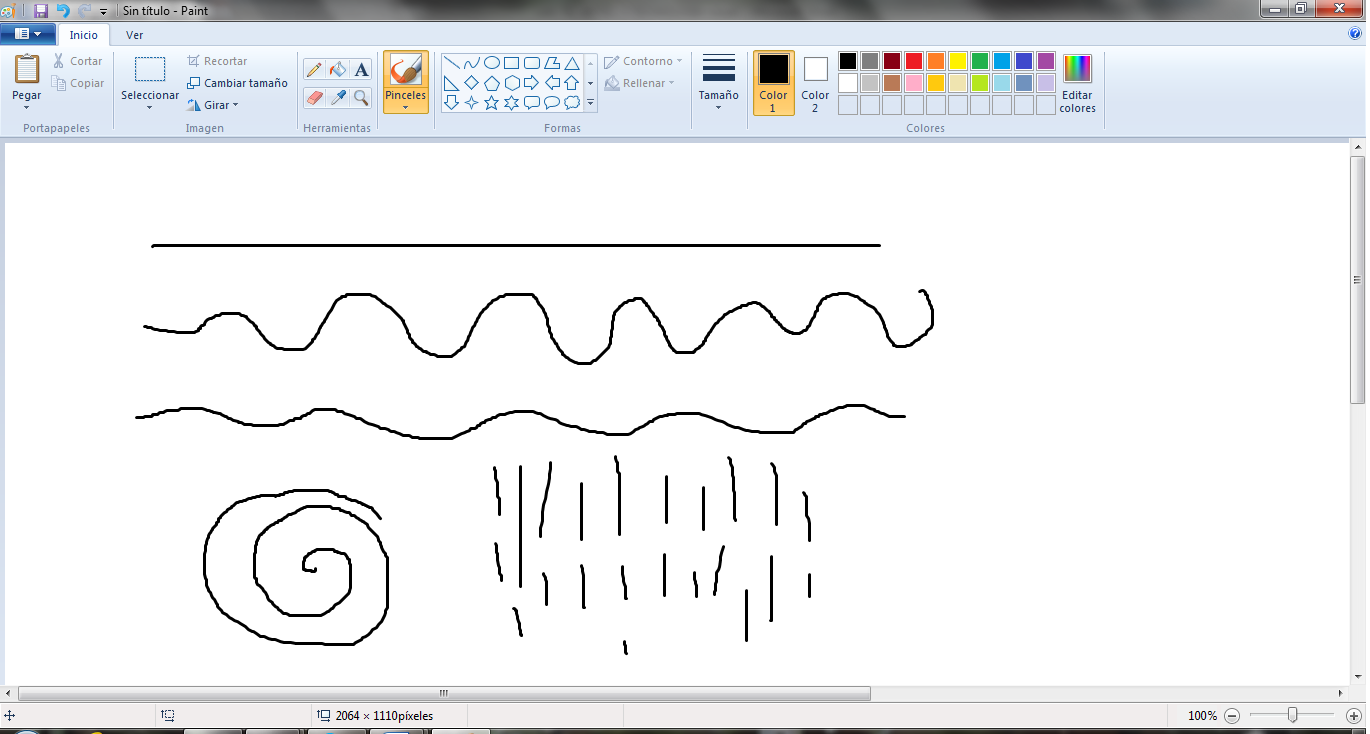Viewport: 1370px width, 734px height.
Task: Choose the Triangle shape
Action: pos(572,62)
